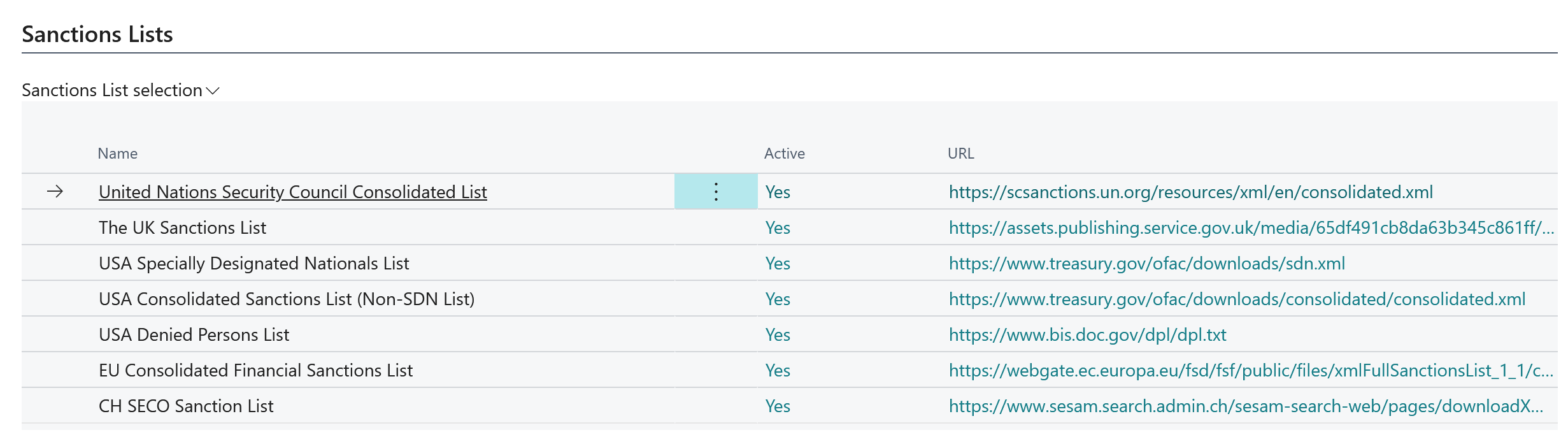The image size is (1568, 444).
Task: Toggle Active value for EU Consolidated Financial list
Action: 778,370
